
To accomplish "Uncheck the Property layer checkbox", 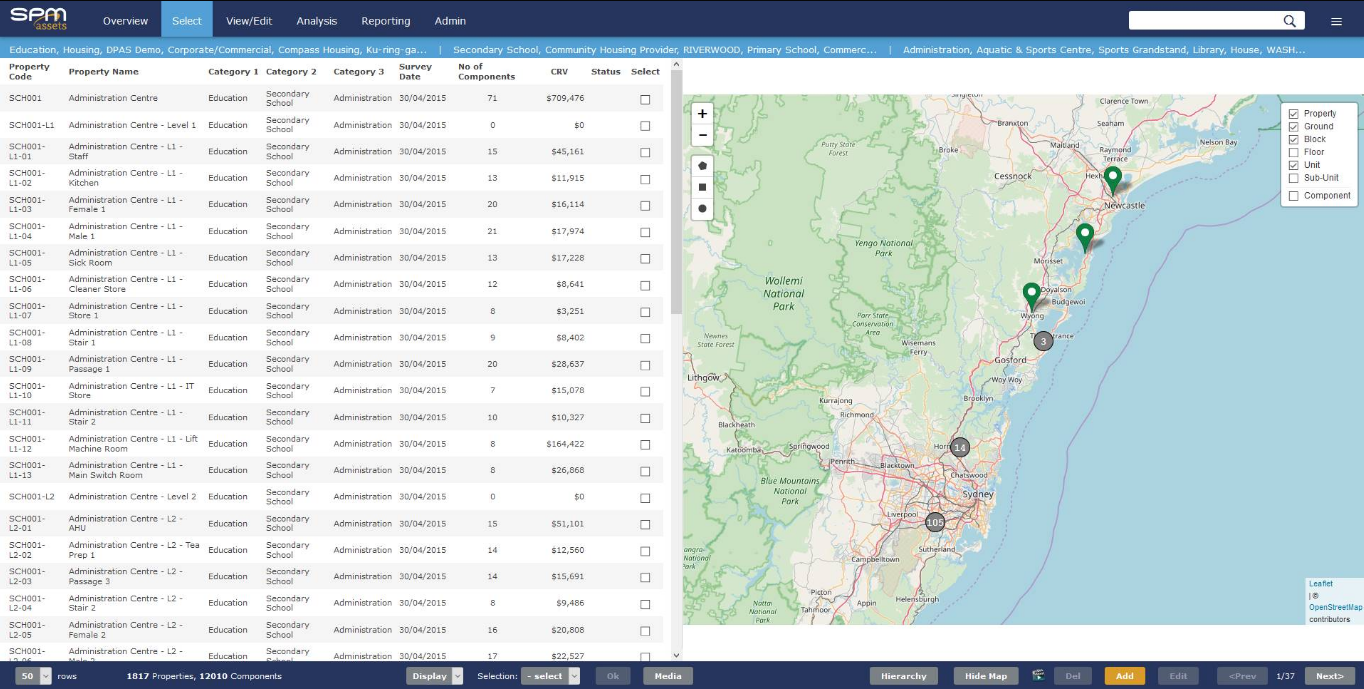I will point(1295,112).
